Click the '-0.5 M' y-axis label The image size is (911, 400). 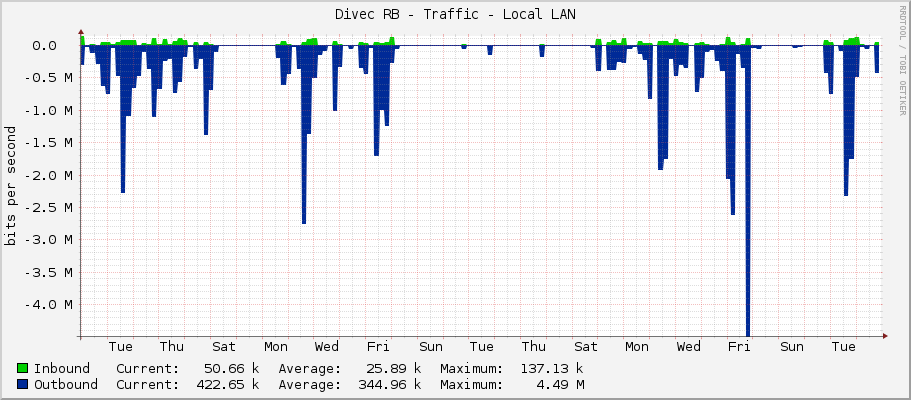point(48,78)
